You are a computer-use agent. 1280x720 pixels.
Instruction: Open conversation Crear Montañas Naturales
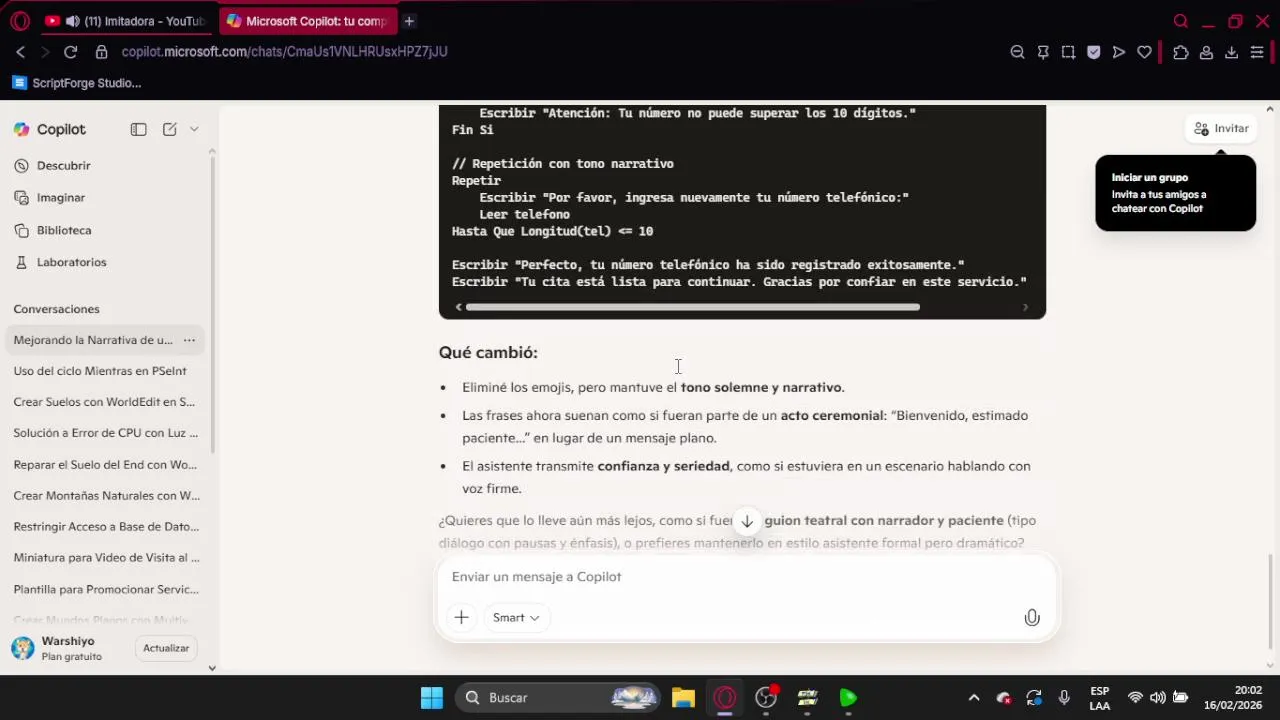pos(106,496)
